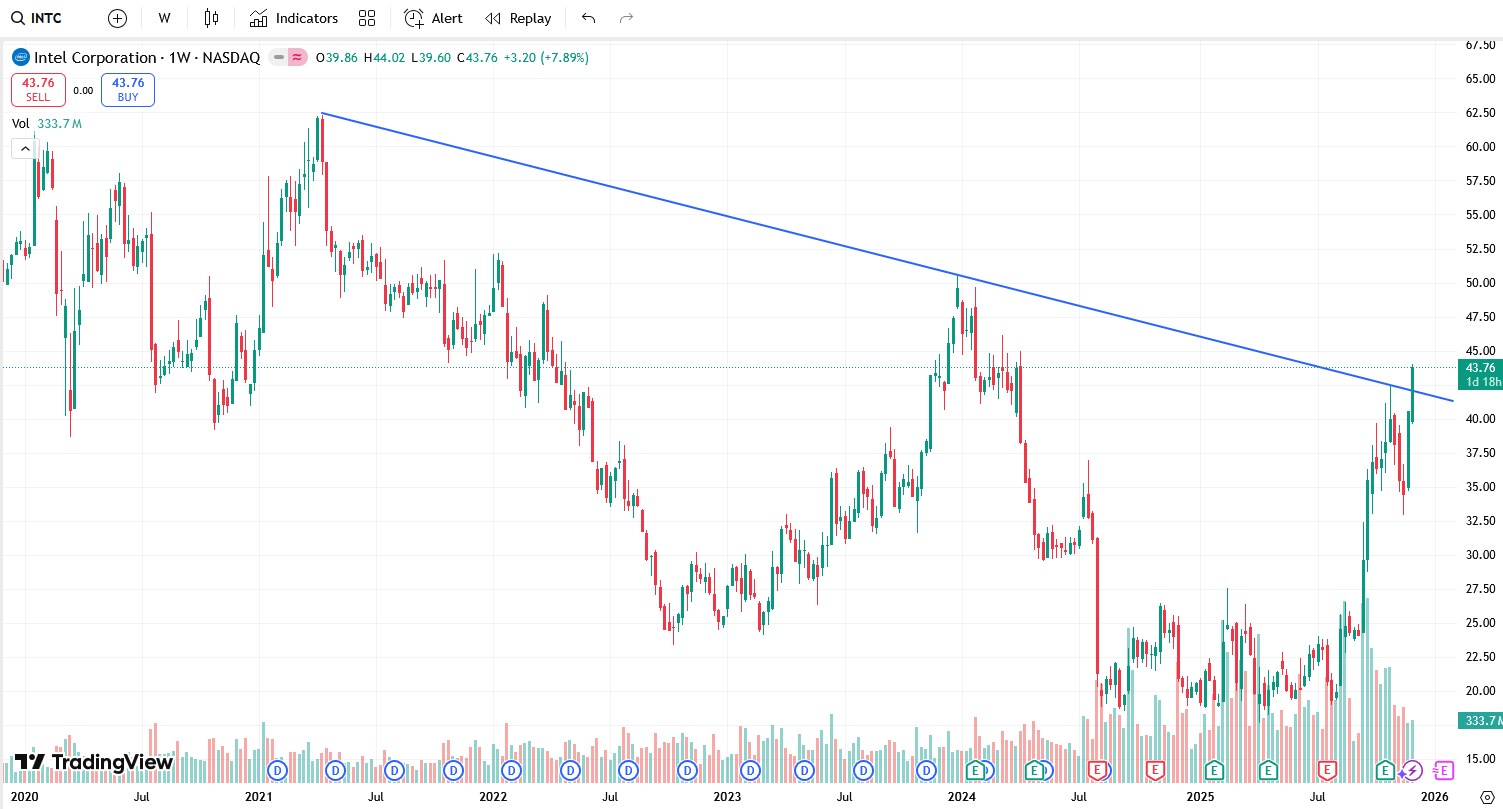Viewport: 1503px width, 809px height.
Task: Click the 67.50 price axis label
Action: (1480, 45)
